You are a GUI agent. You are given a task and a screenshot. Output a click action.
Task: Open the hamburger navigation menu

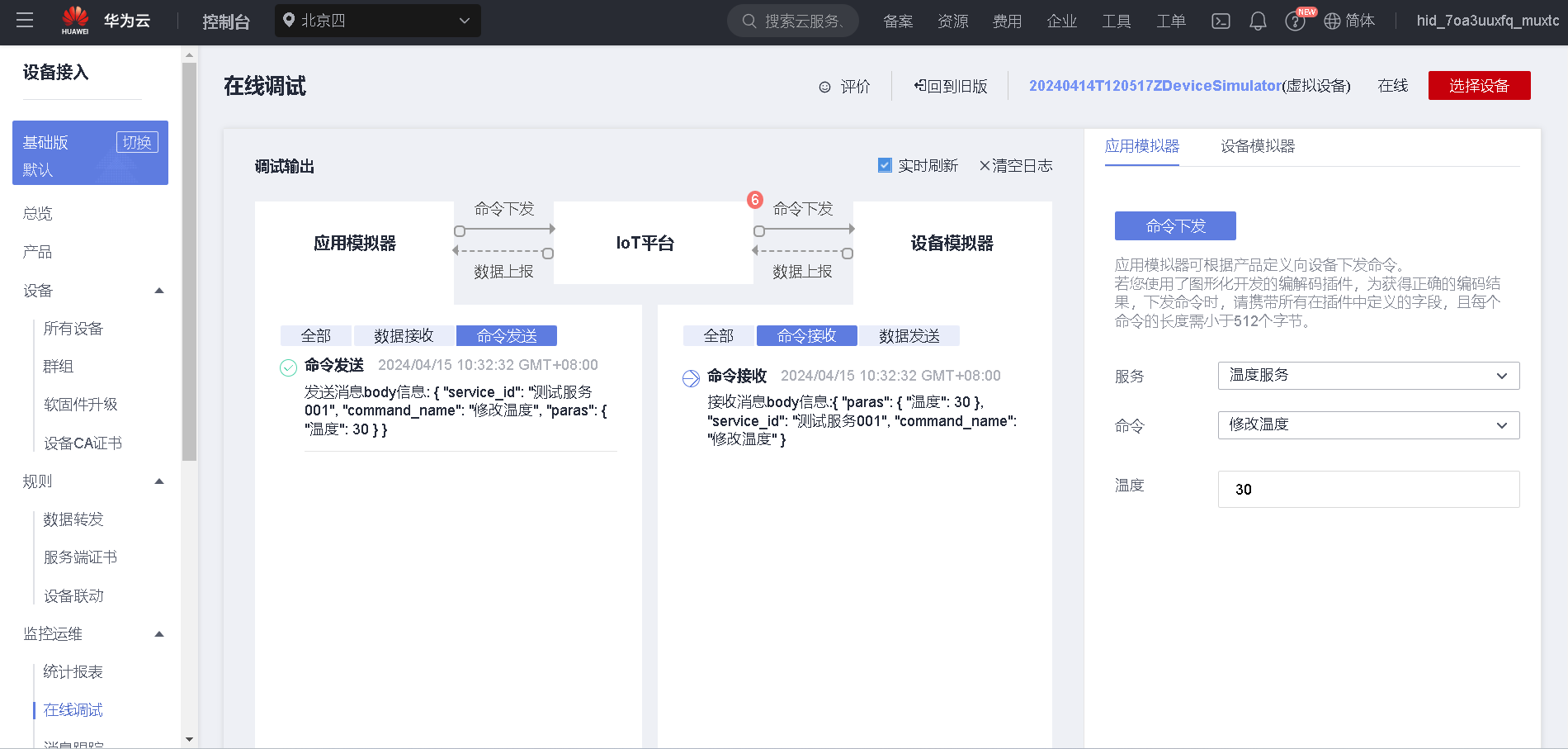pos(25,21)
